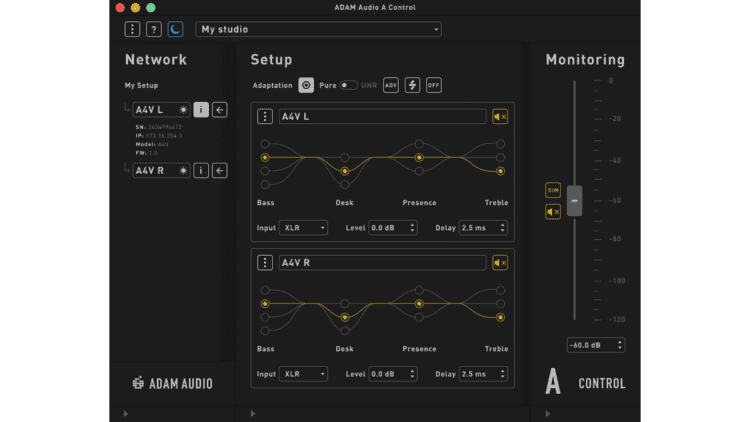
Task: Select the active Treble cut node for A4V L
Action: 500,171
